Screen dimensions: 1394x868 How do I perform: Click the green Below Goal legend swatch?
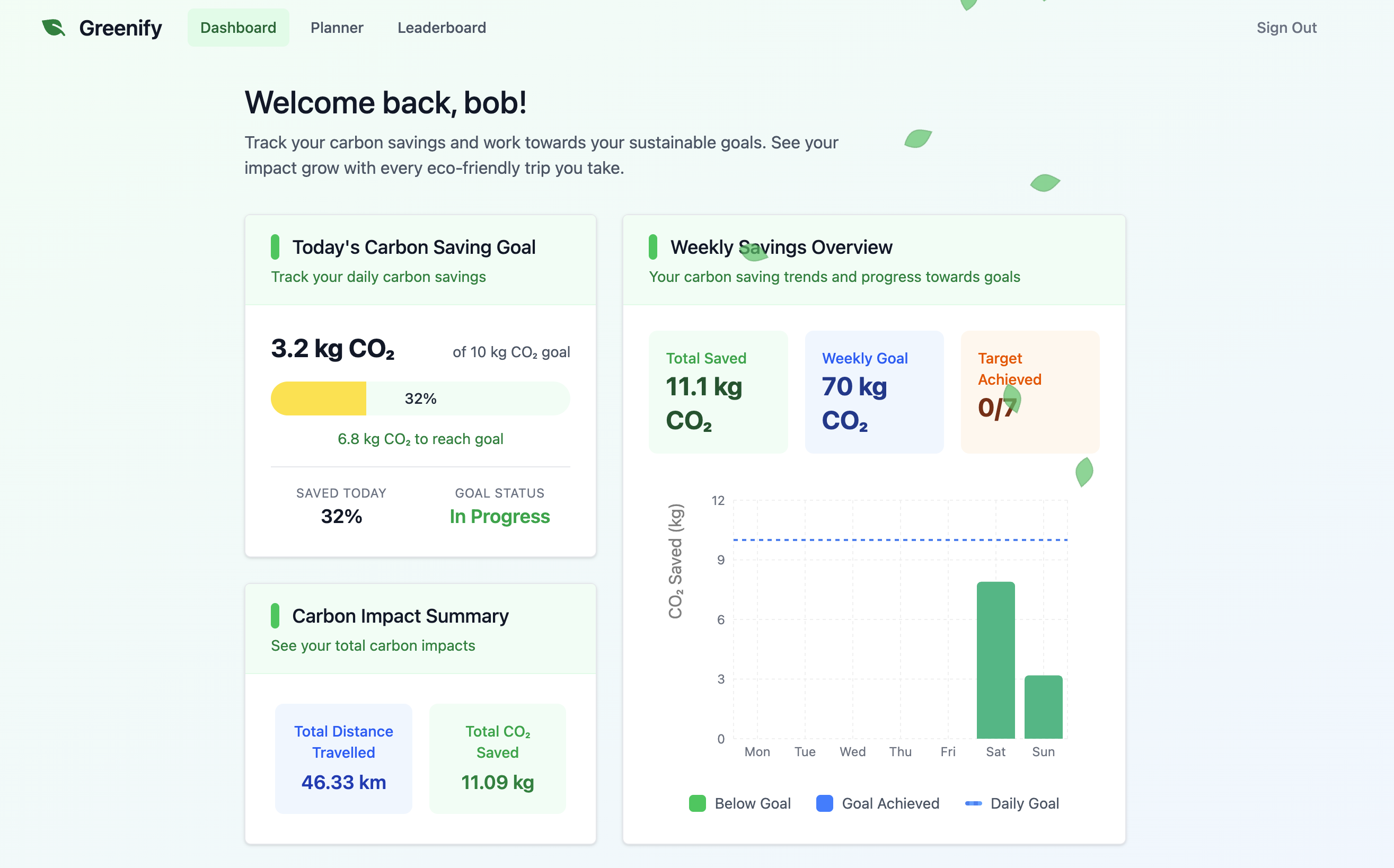pos(697,803)
